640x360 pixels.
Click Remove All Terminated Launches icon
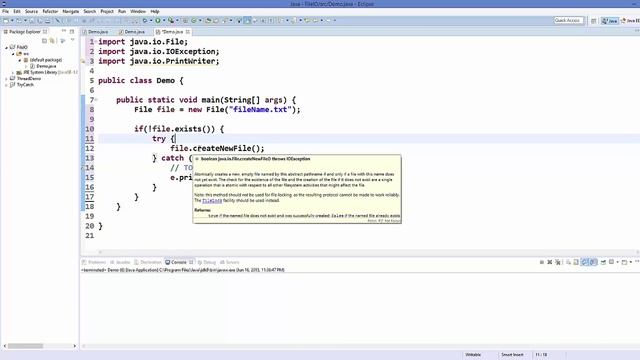click(x=558, y=262)
